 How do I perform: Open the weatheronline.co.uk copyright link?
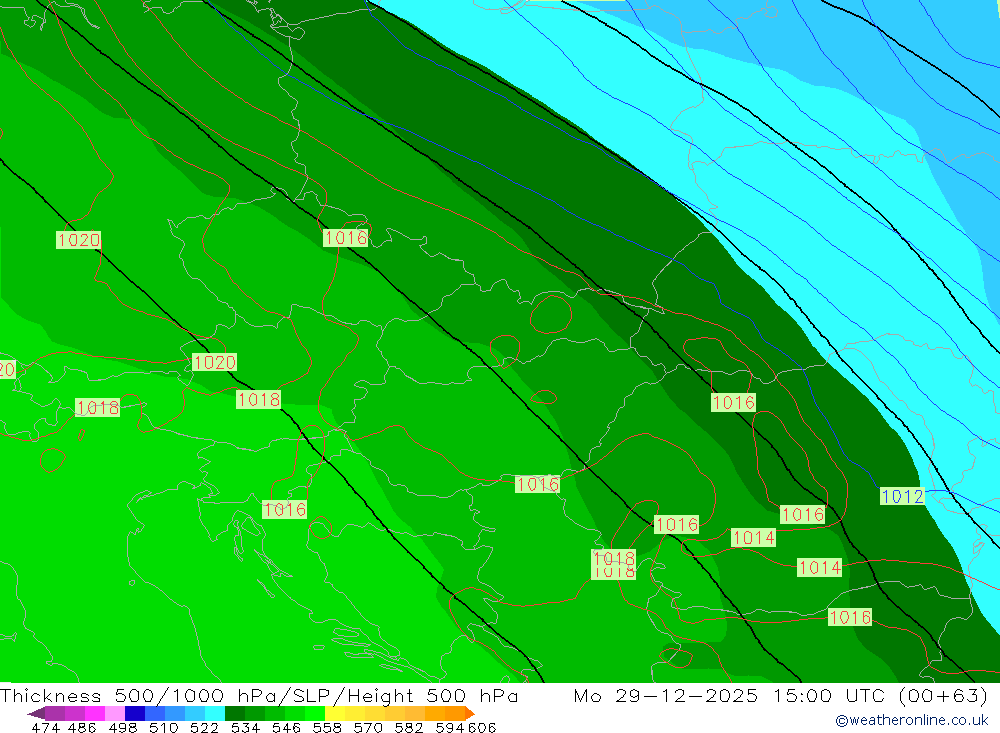(x=912, y=720)
